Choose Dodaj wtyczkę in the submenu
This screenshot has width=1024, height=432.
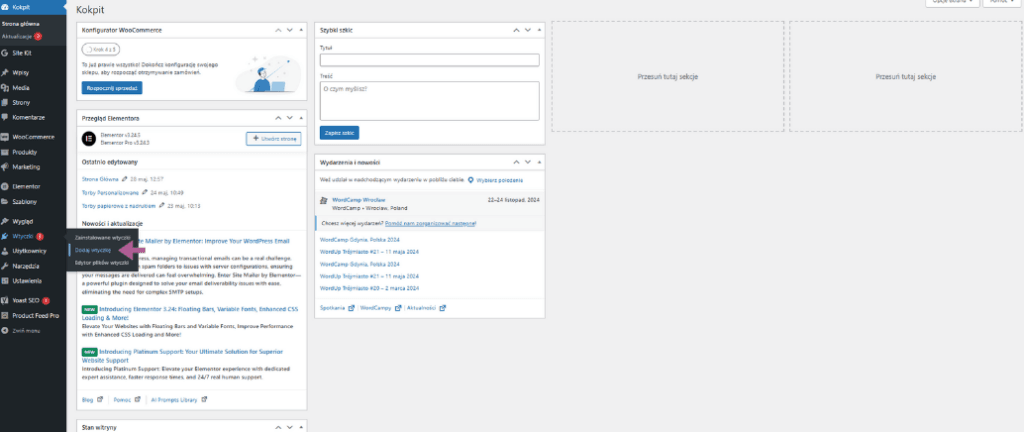coord(93,249)
